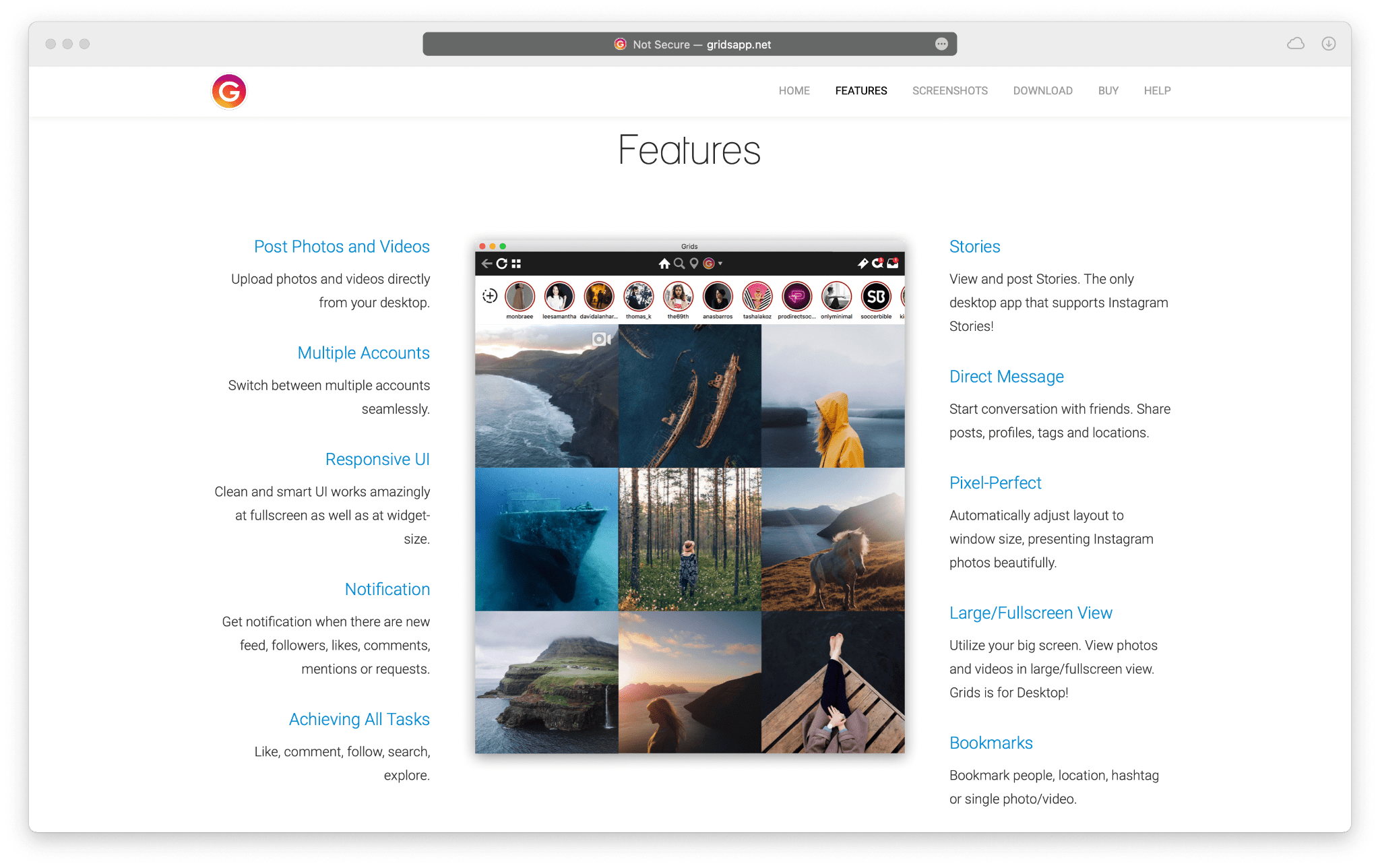Expand the account switcher dropdown arrow

click(x=720, y=263)
